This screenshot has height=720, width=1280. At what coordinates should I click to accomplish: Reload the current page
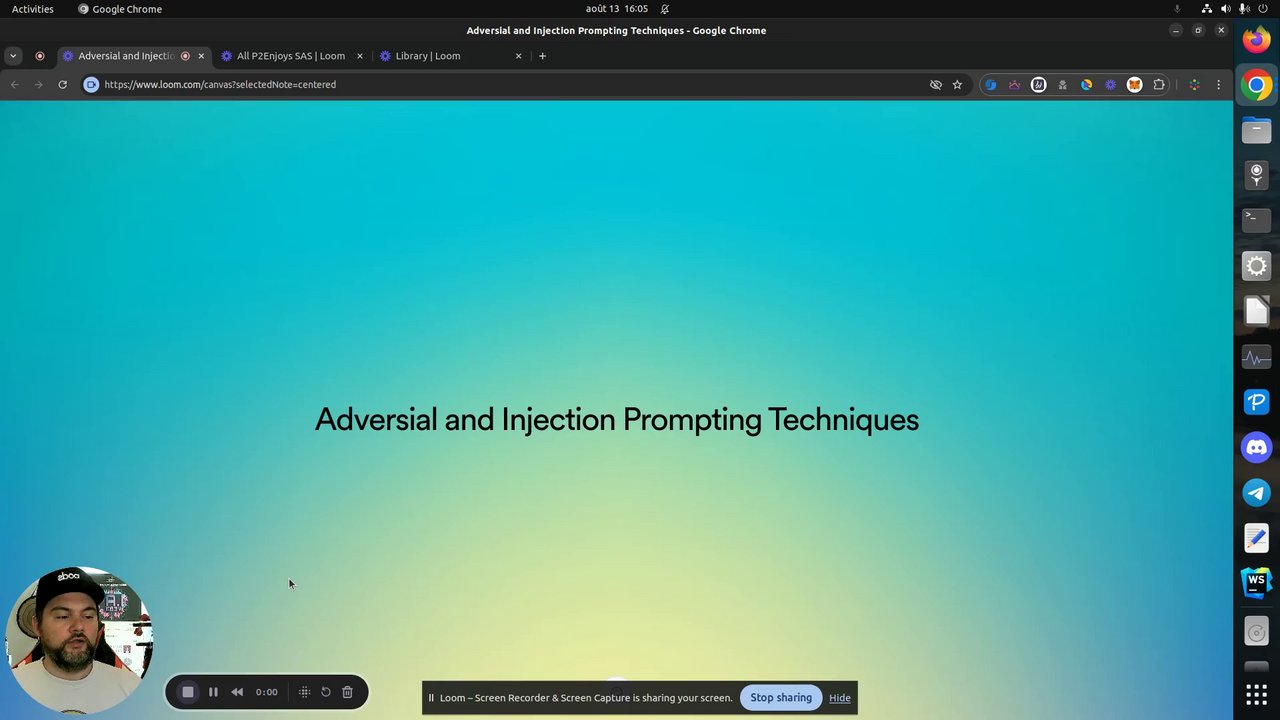62,85
